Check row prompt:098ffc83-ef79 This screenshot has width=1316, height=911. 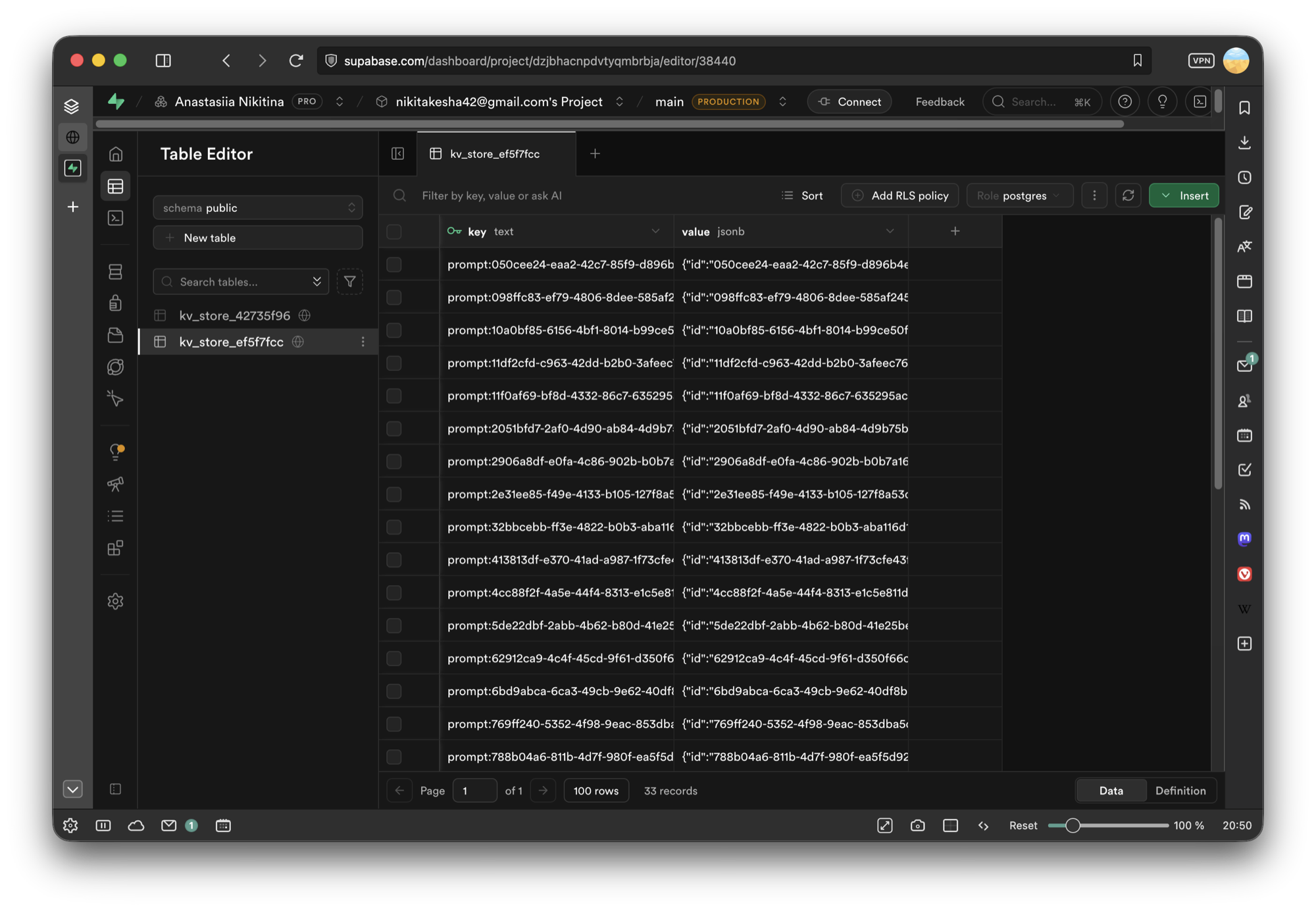coord(394,298)
